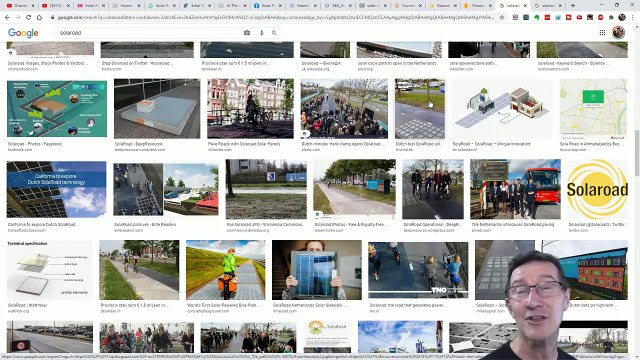Open the Google account avatar on the page
The height and width of the screenshot is (360, 640).
coord(618,33)
